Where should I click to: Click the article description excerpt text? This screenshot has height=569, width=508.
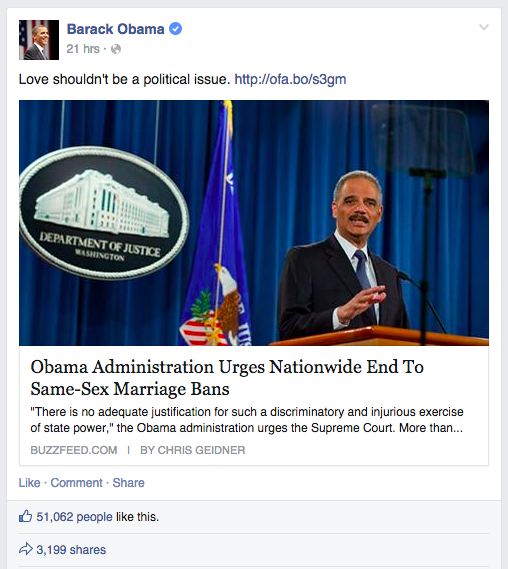click(x=247, y=420)
